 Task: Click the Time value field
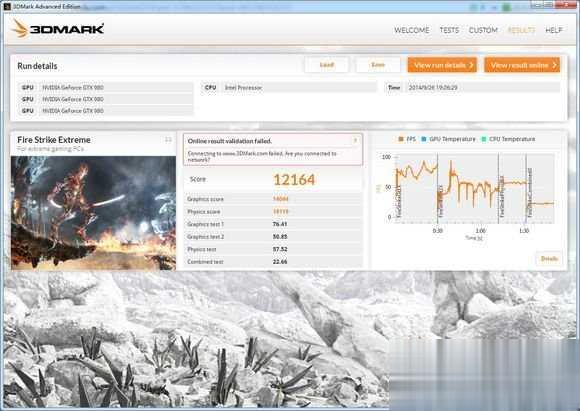click(x=483, y=88)
